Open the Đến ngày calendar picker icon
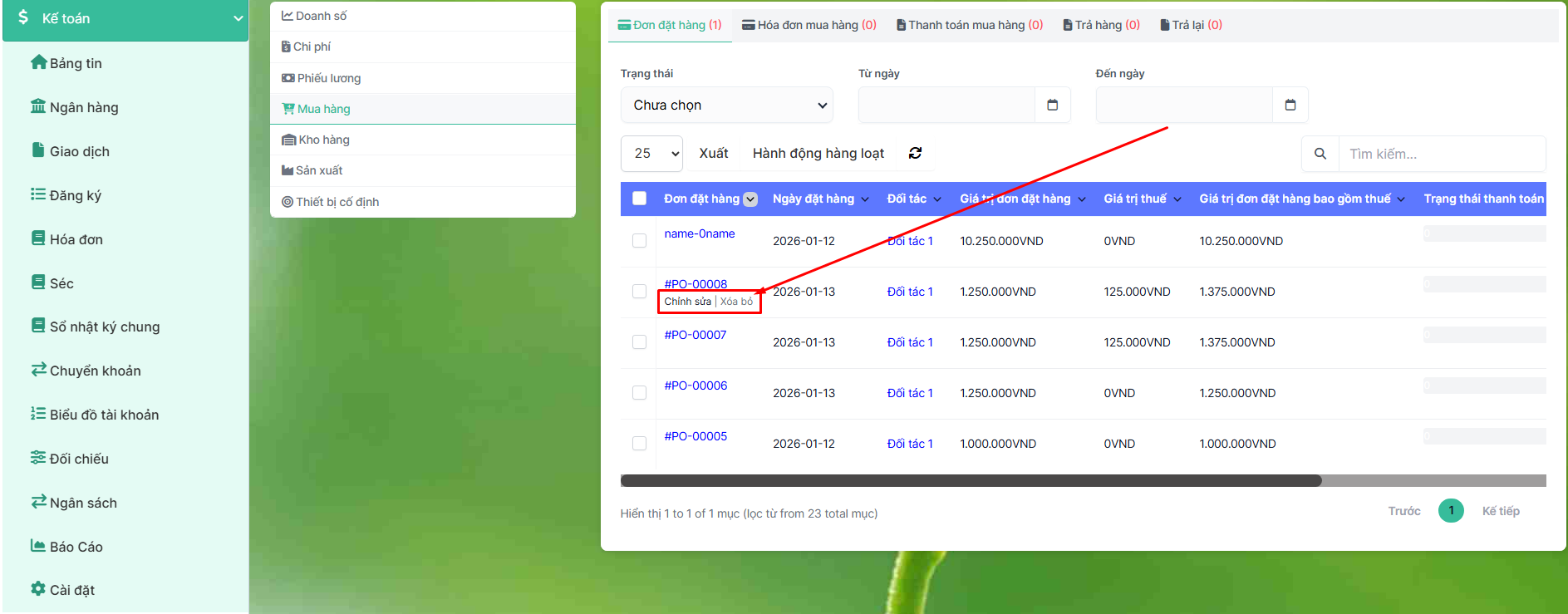 [x=1290, y=105]
